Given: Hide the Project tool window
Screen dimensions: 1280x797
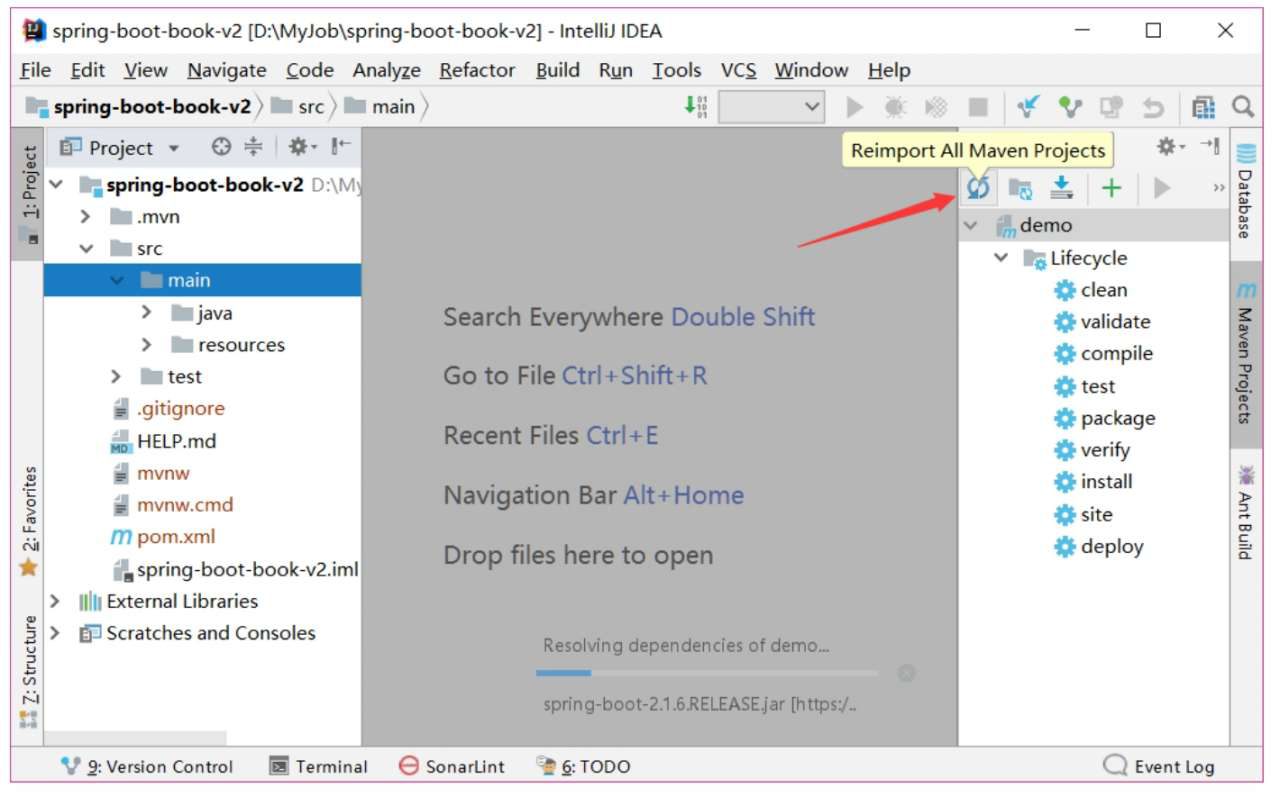Looking at the screenshot, I should (341, 147).
